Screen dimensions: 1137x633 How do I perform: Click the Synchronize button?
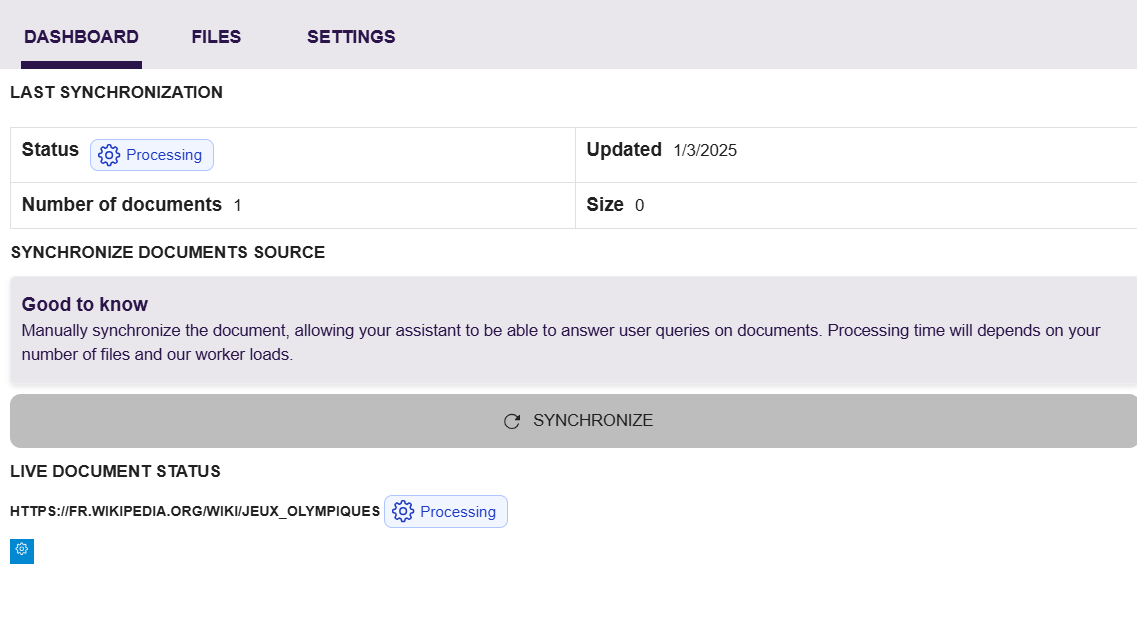574,421
